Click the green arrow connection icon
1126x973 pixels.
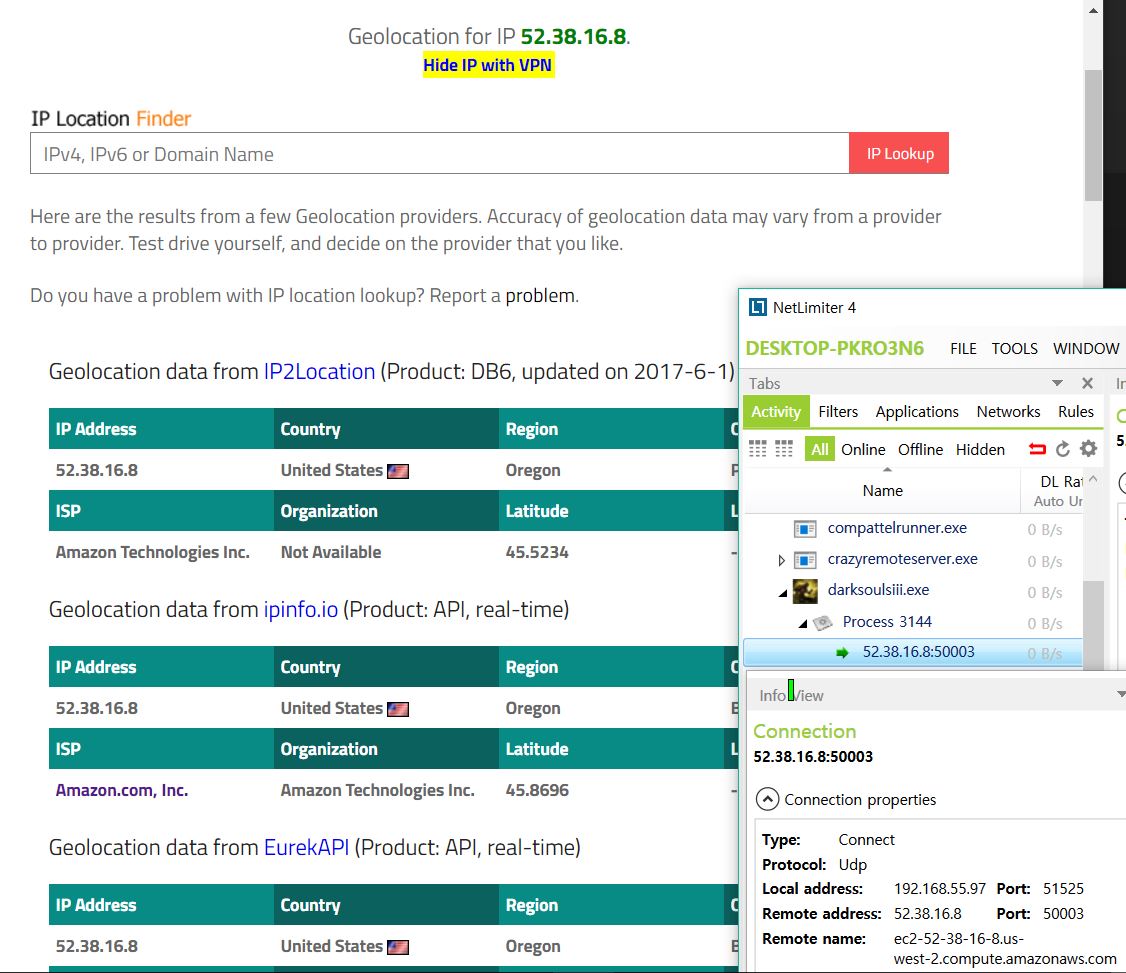(x=842, y=653)
